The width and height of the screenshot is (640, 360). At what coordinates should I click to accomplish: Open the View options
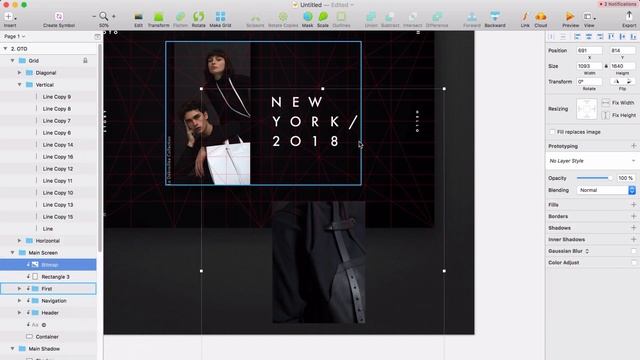(x=589, y=19)
